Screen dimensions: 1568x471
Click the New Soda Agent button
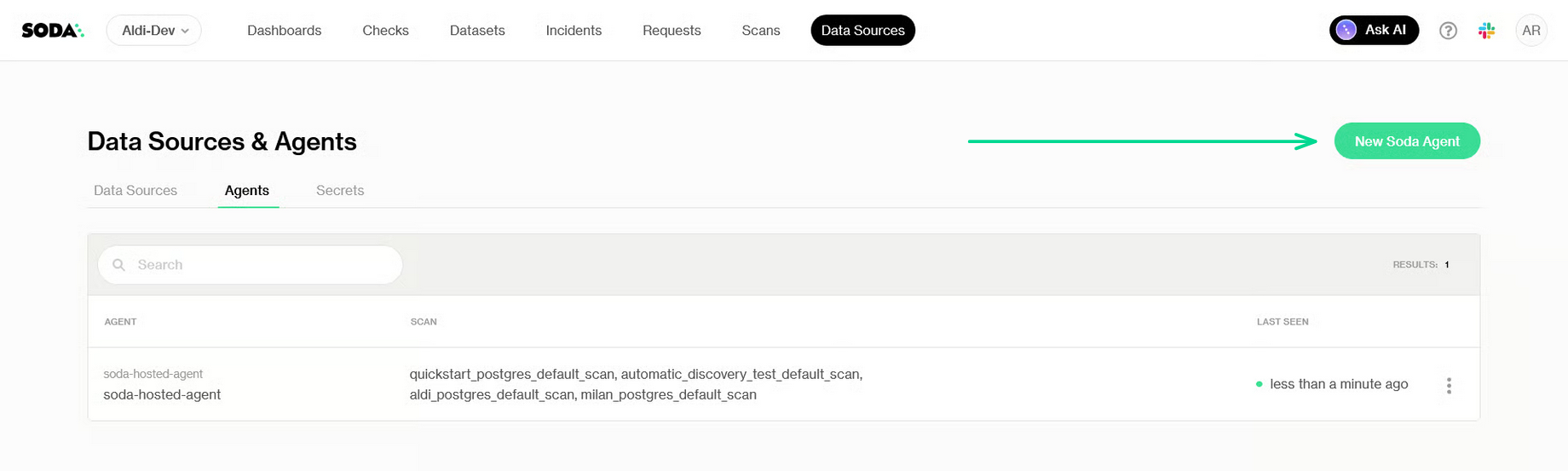pyautogui.click(x=1406, y=141)
